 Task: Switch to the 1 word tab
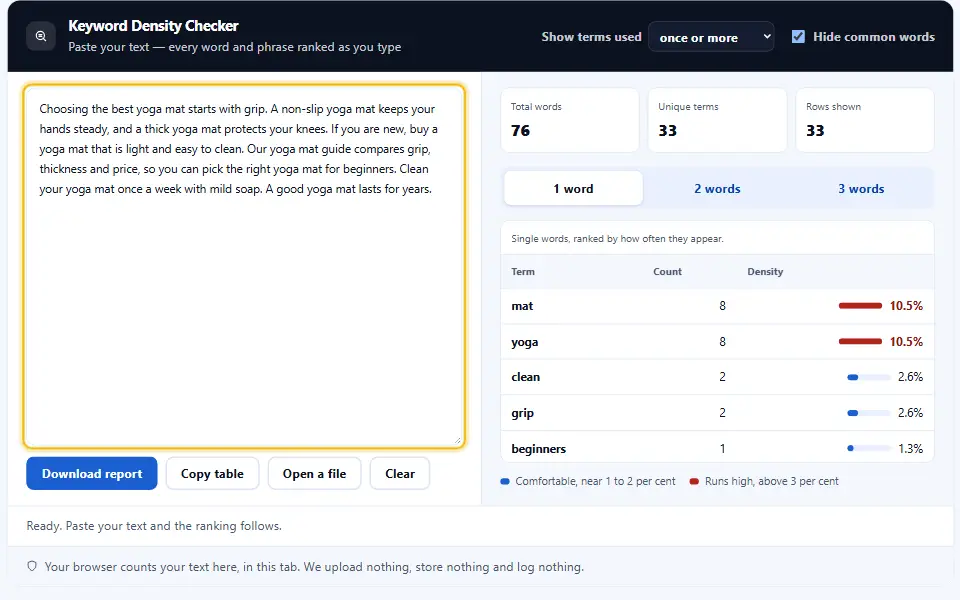pos(573,189)
